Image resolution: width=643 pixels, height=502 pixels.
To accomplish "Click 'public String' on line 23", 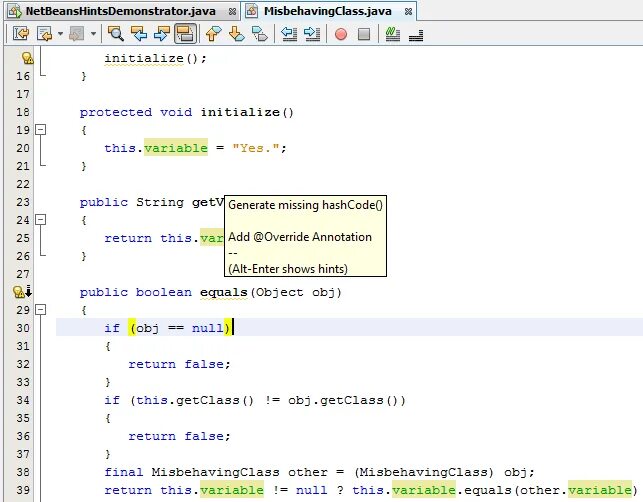I will point(132,202).
